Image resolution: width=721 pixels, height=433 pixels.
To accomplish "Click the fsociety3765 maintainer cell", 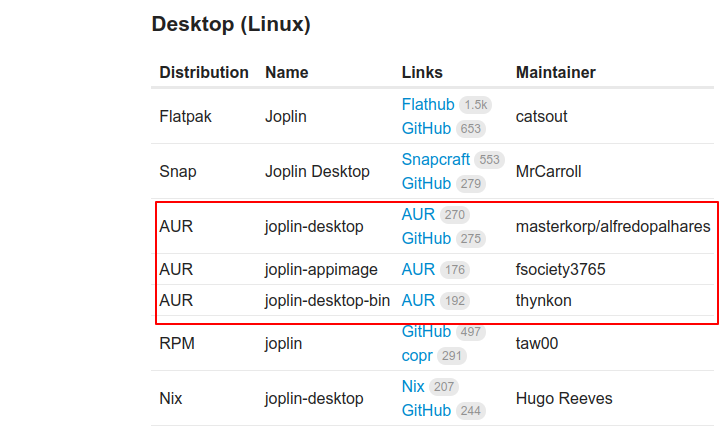I will [560, 269].
